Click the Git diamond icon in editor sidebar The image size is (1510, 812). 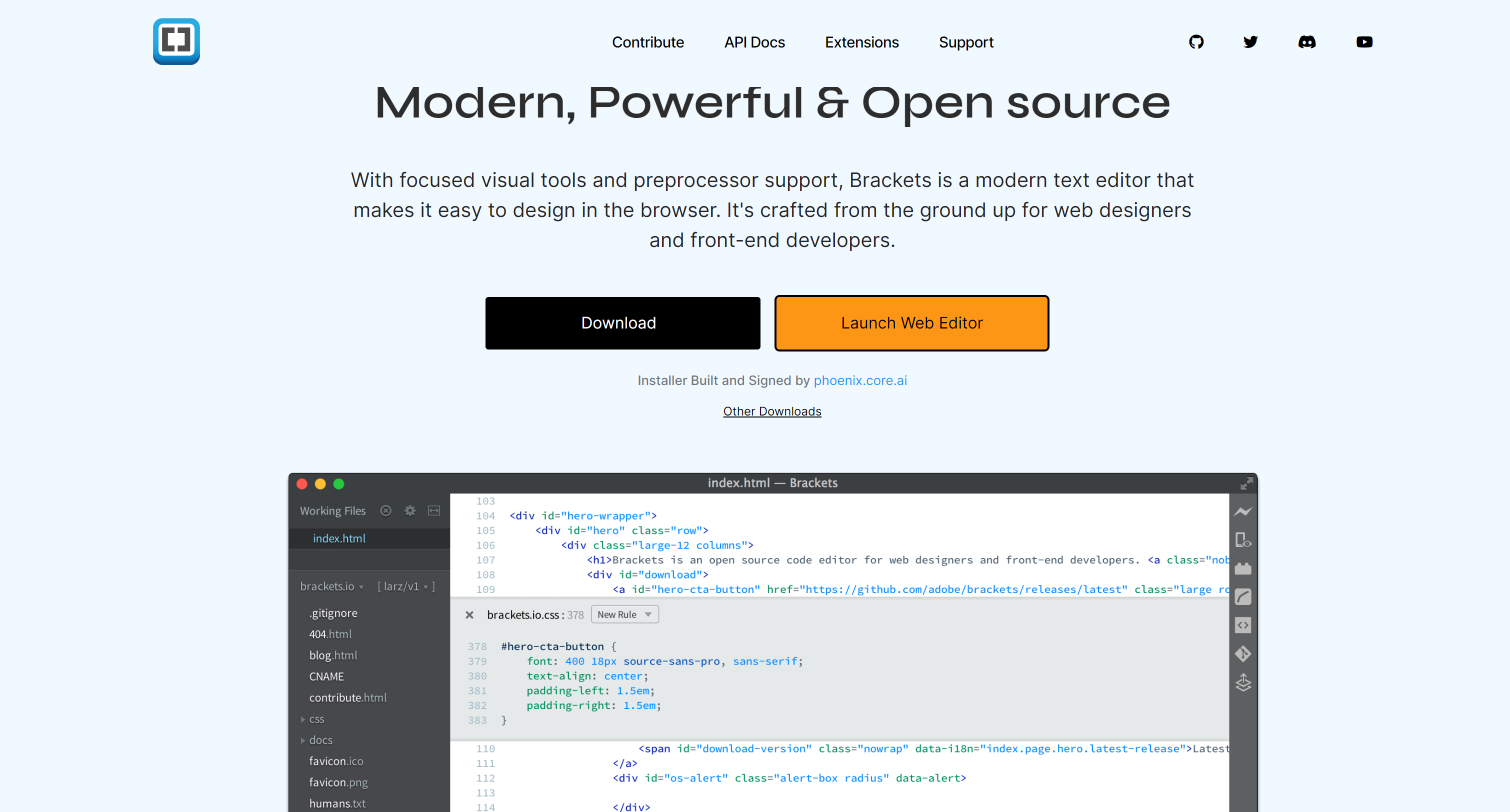click(x=1242, y=653)
